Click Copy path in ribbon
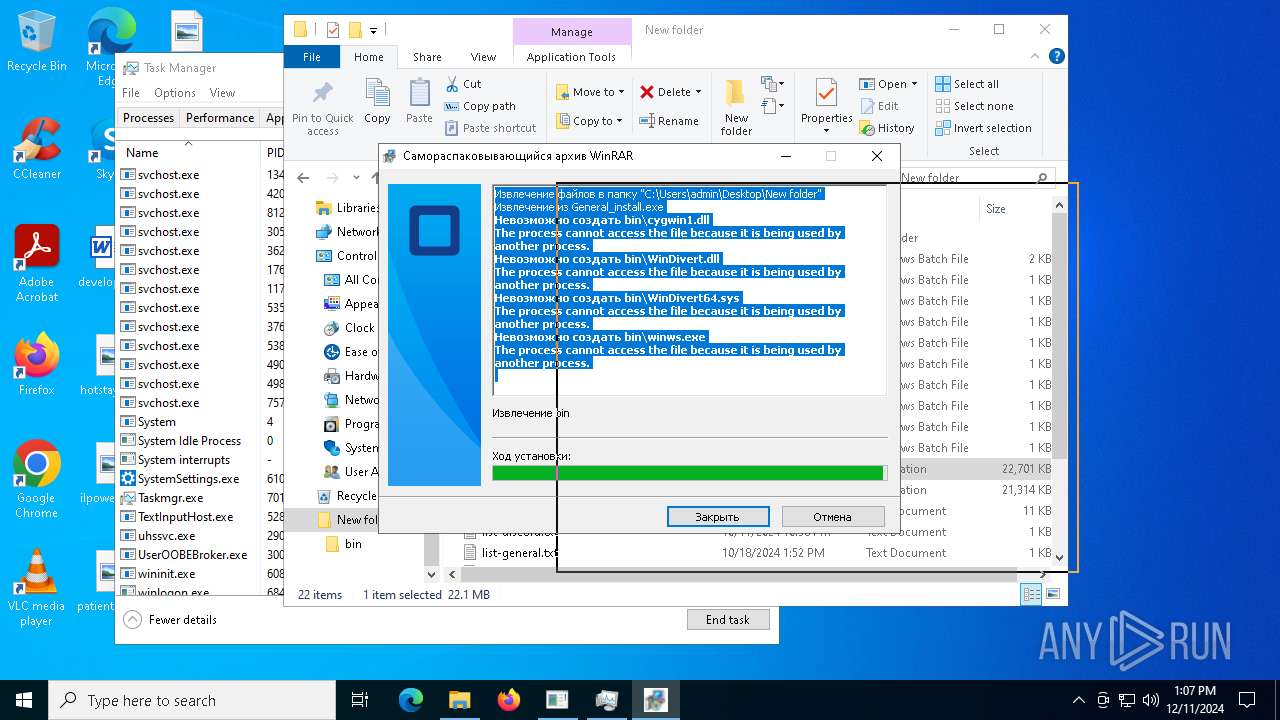 [x=479, y=106]
